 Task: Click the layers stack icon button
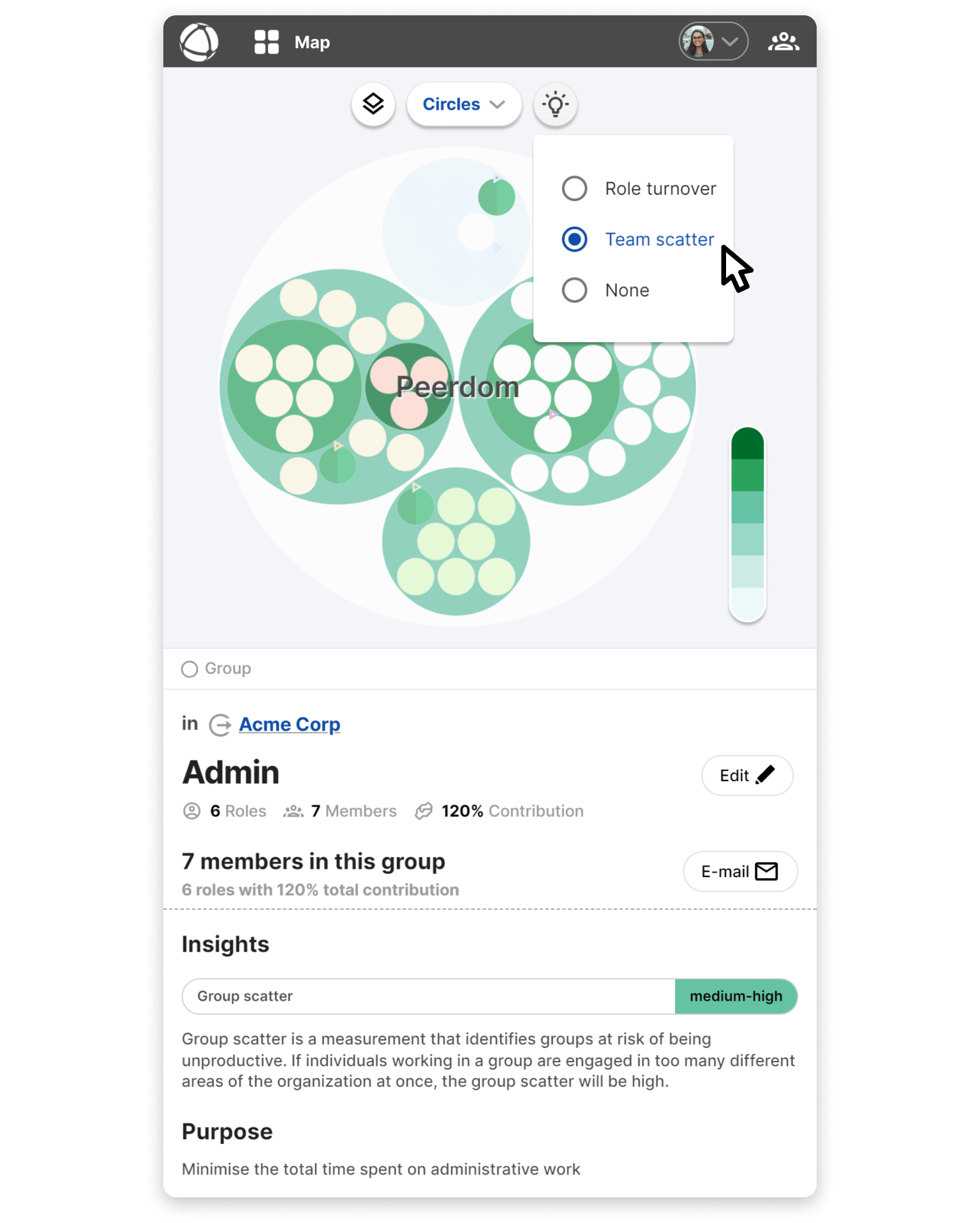pyautogui.click(x=373, y=104)
